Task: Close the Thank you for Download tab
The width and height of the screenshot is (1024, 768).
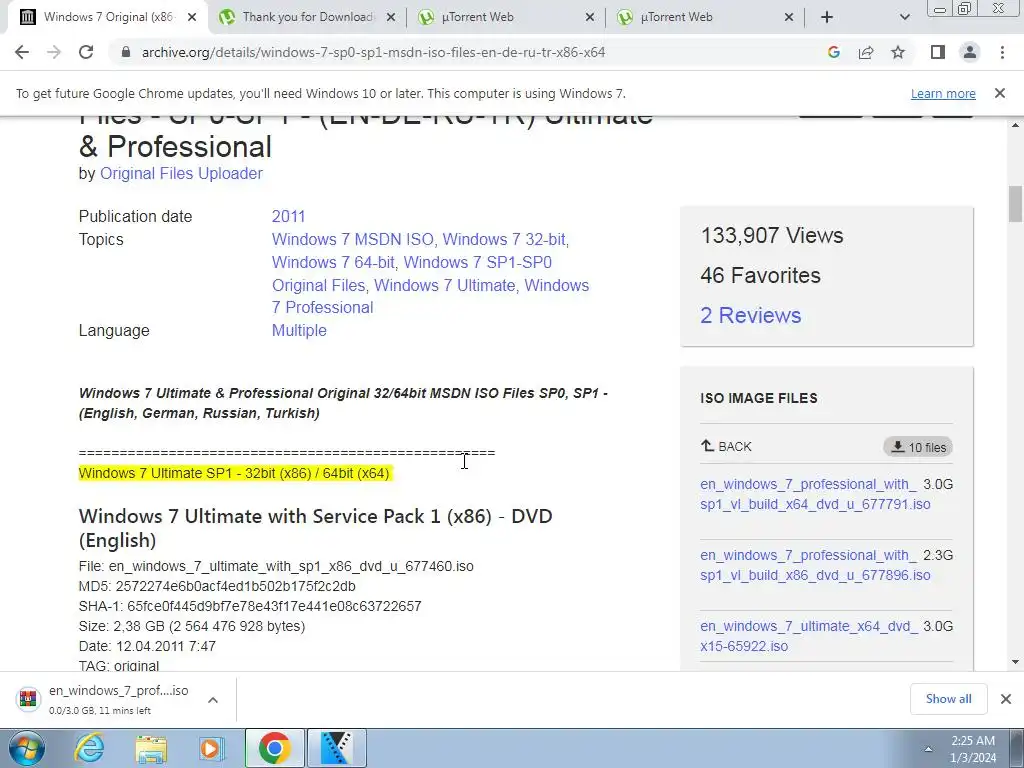Action: click(391, 17)
